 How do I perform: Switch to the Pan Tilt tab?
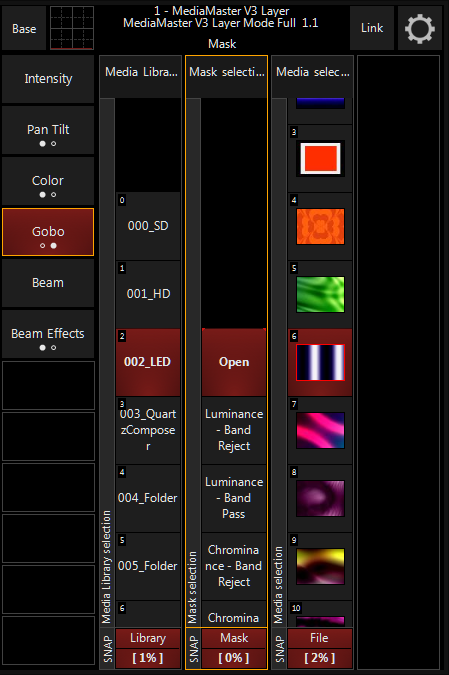48,130
